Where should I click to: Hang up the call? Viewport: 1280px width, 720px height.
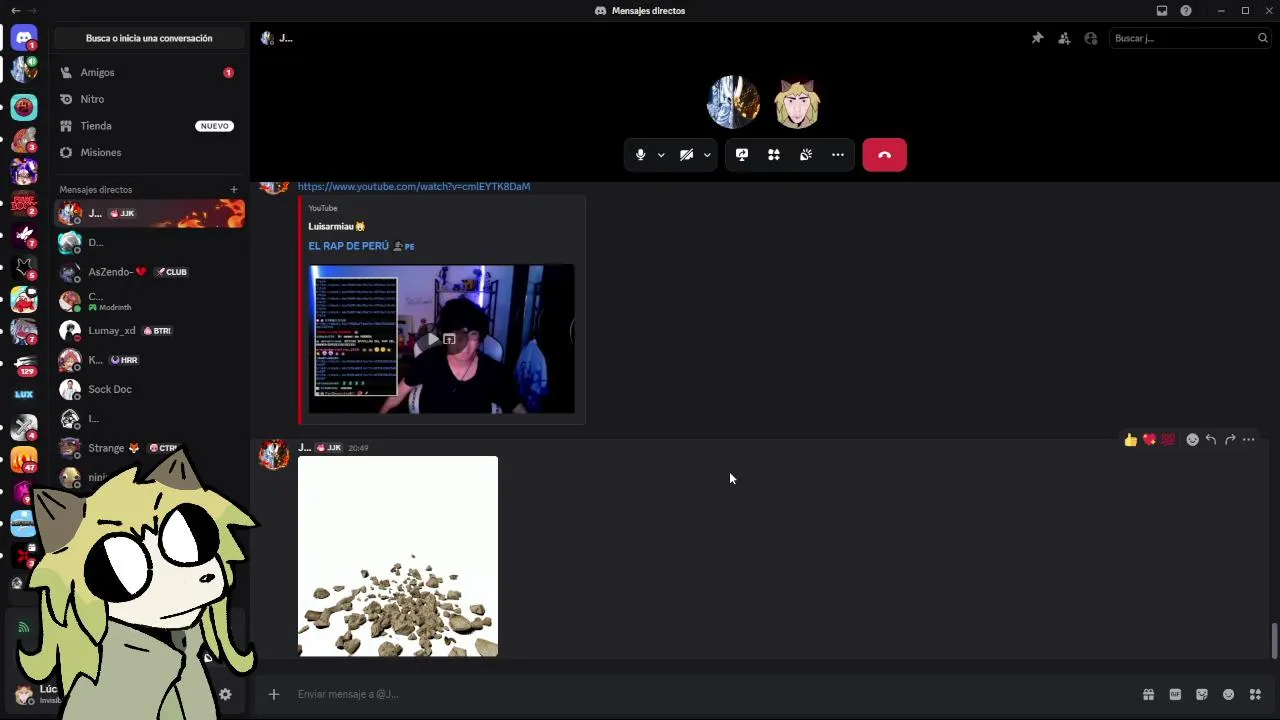[884, 155]
